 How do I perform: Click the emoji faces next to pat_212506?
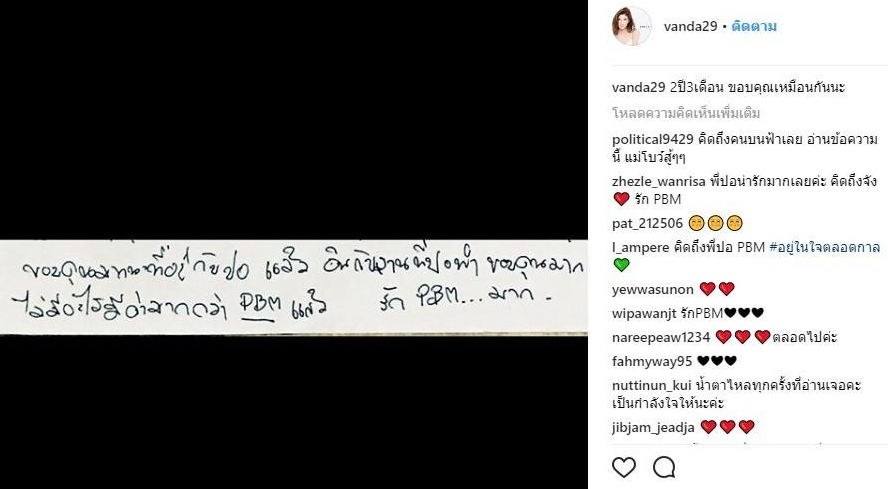[716, 223]
